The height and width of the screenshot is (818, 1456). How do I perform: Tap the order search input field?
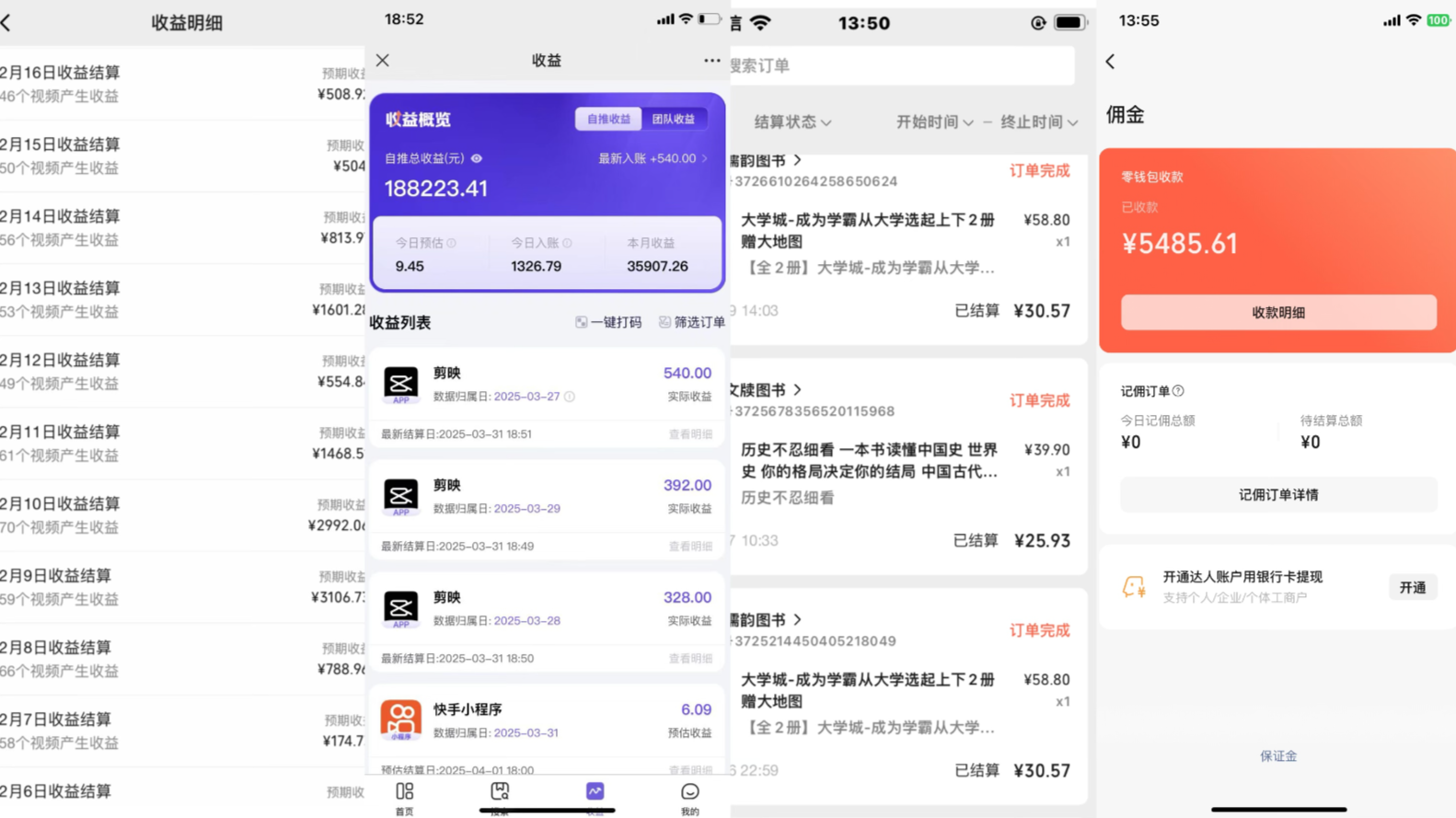pyautogui.click(x=902, y=65)
